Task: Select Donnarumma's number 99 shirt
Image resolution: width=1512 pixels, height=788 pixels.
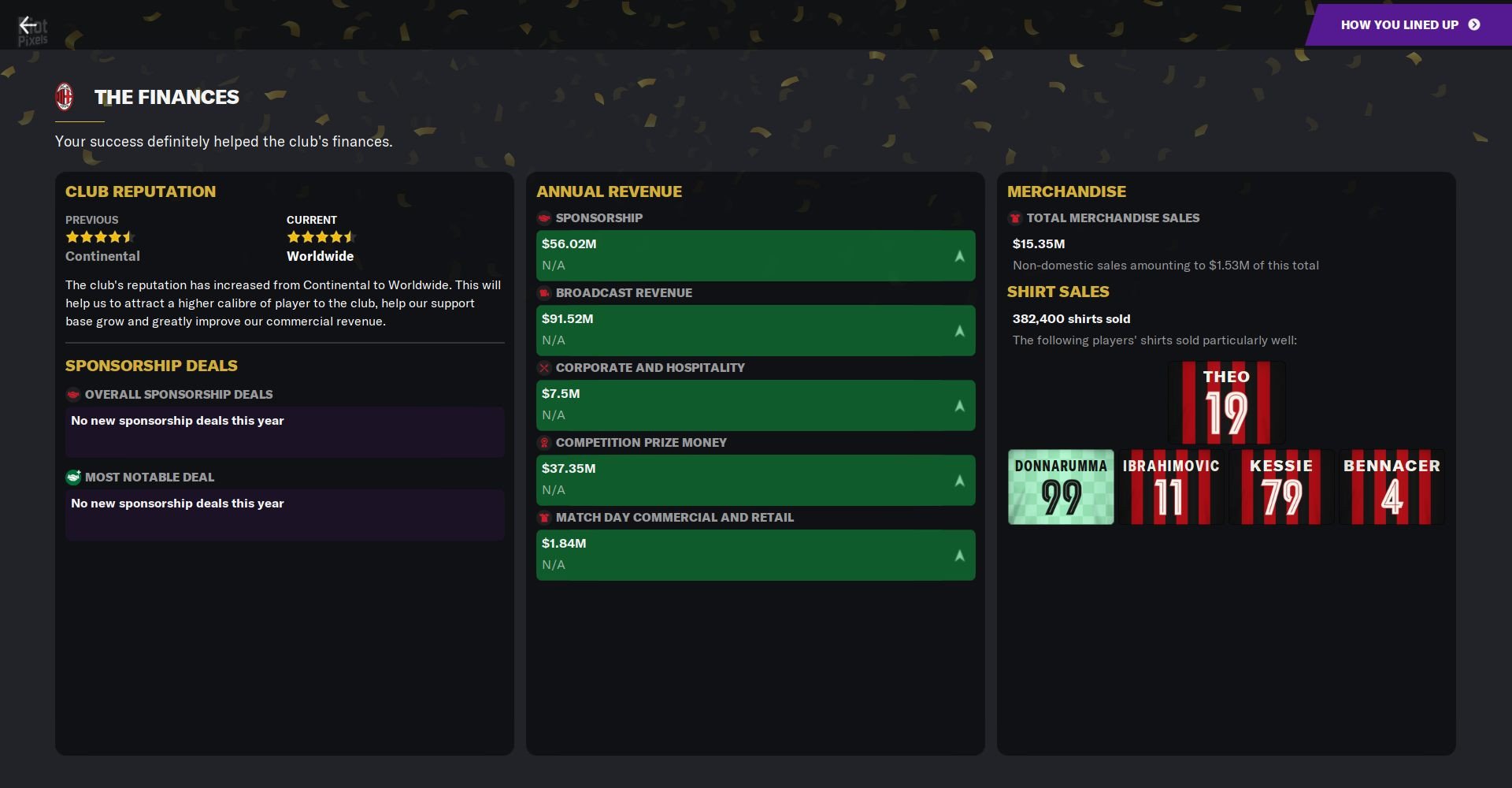Action: [x=1061, y=486]
